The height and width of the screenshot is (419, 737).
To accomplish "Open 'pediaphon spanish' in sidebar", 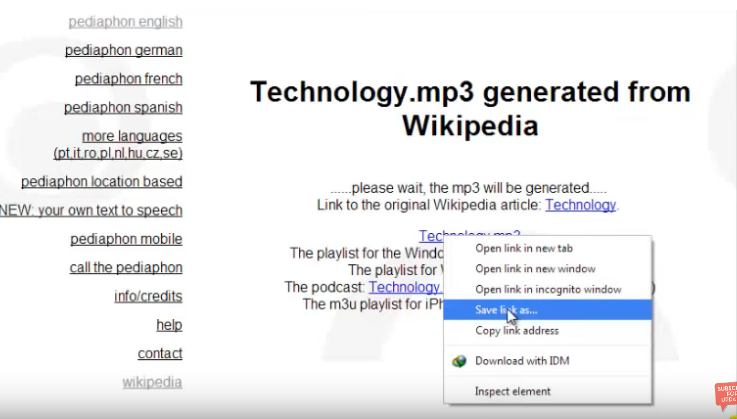I will tap(123, 107).
